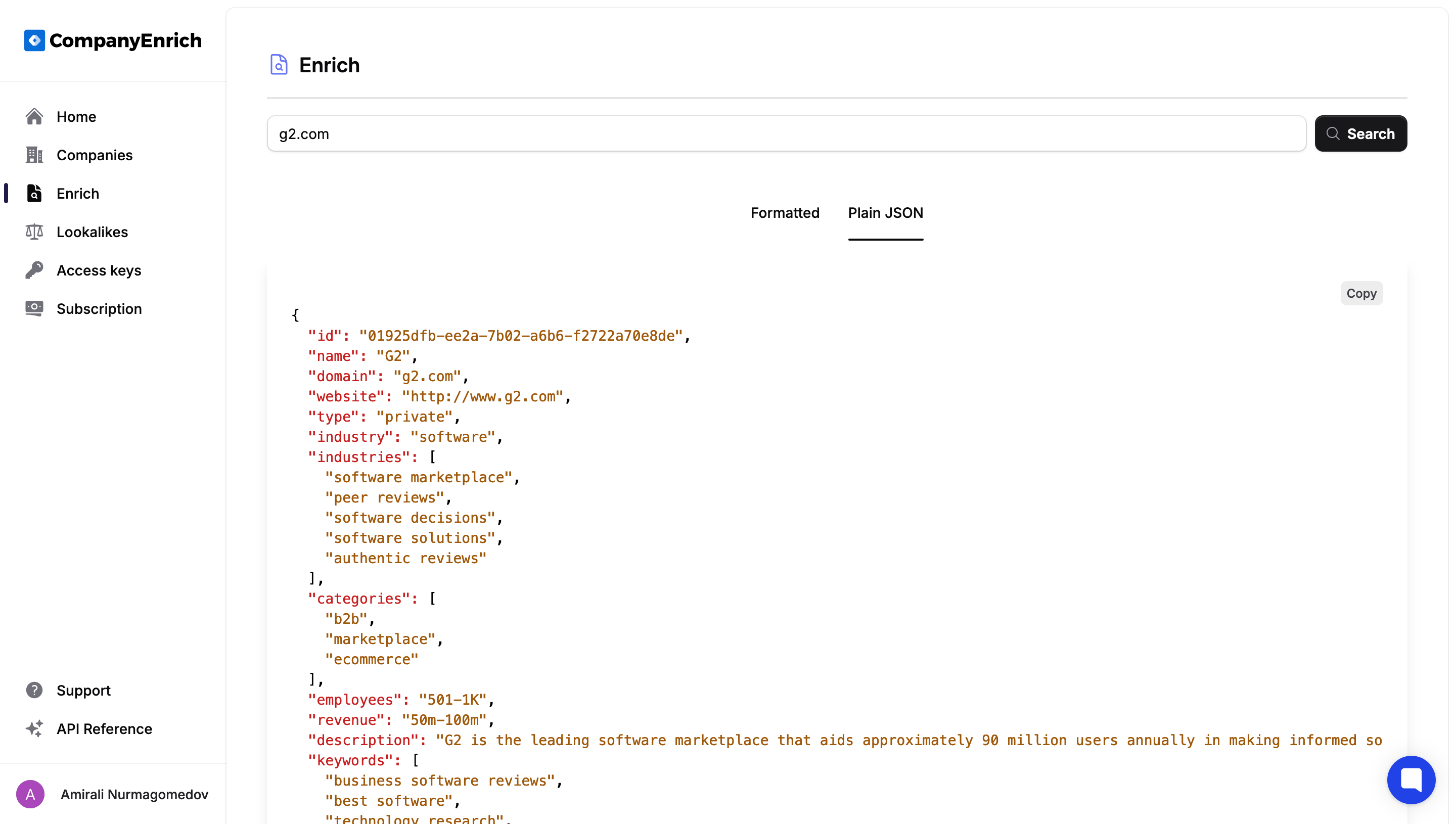
Task: Click the magnifier icon in Search button
Action: [x=1333, y=133]
